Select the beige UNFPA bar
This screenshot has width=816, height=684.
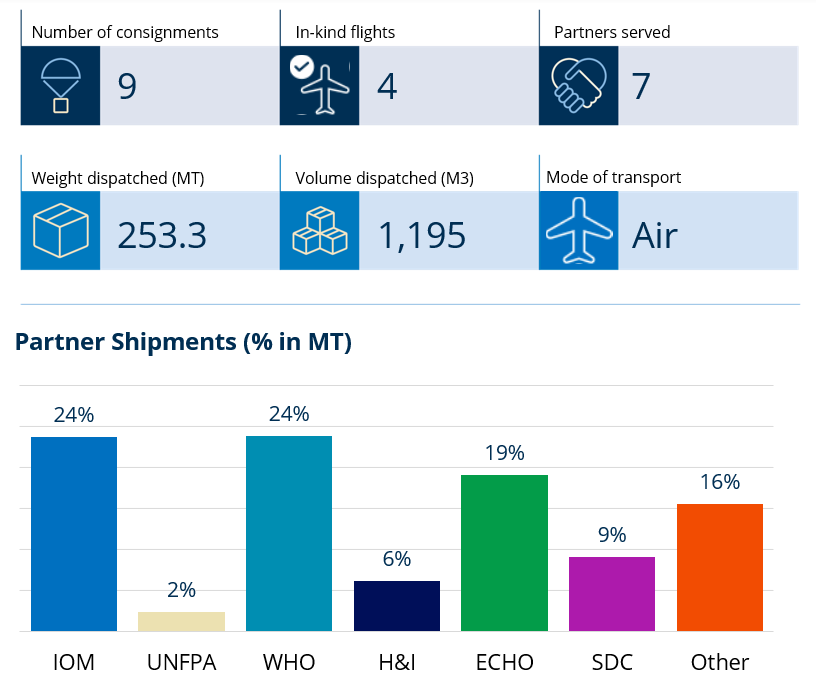pos(182,622)
